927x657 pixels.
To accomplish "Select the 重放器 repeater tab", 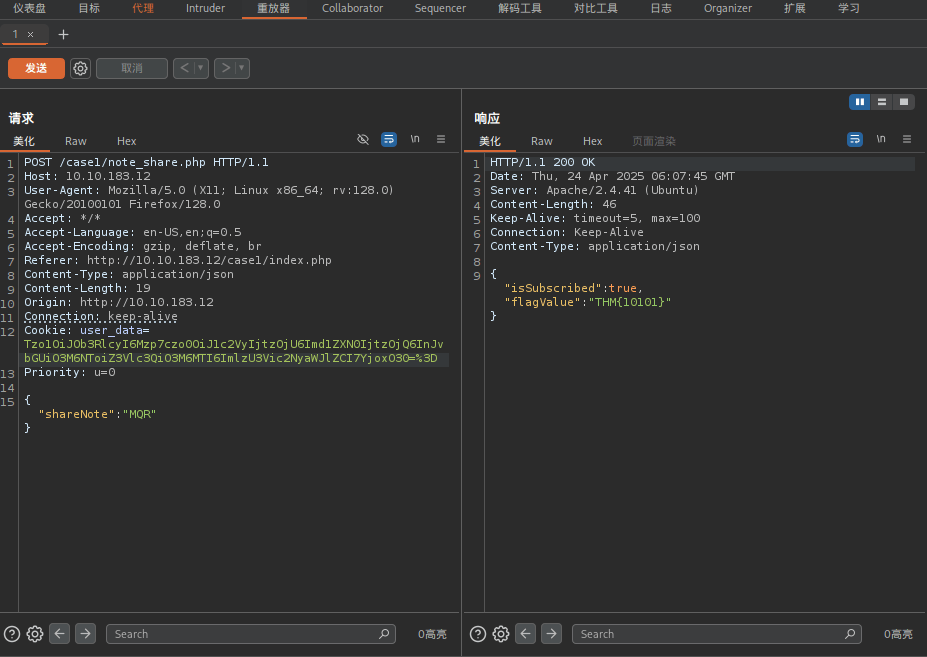I will (x=274, y=8).
